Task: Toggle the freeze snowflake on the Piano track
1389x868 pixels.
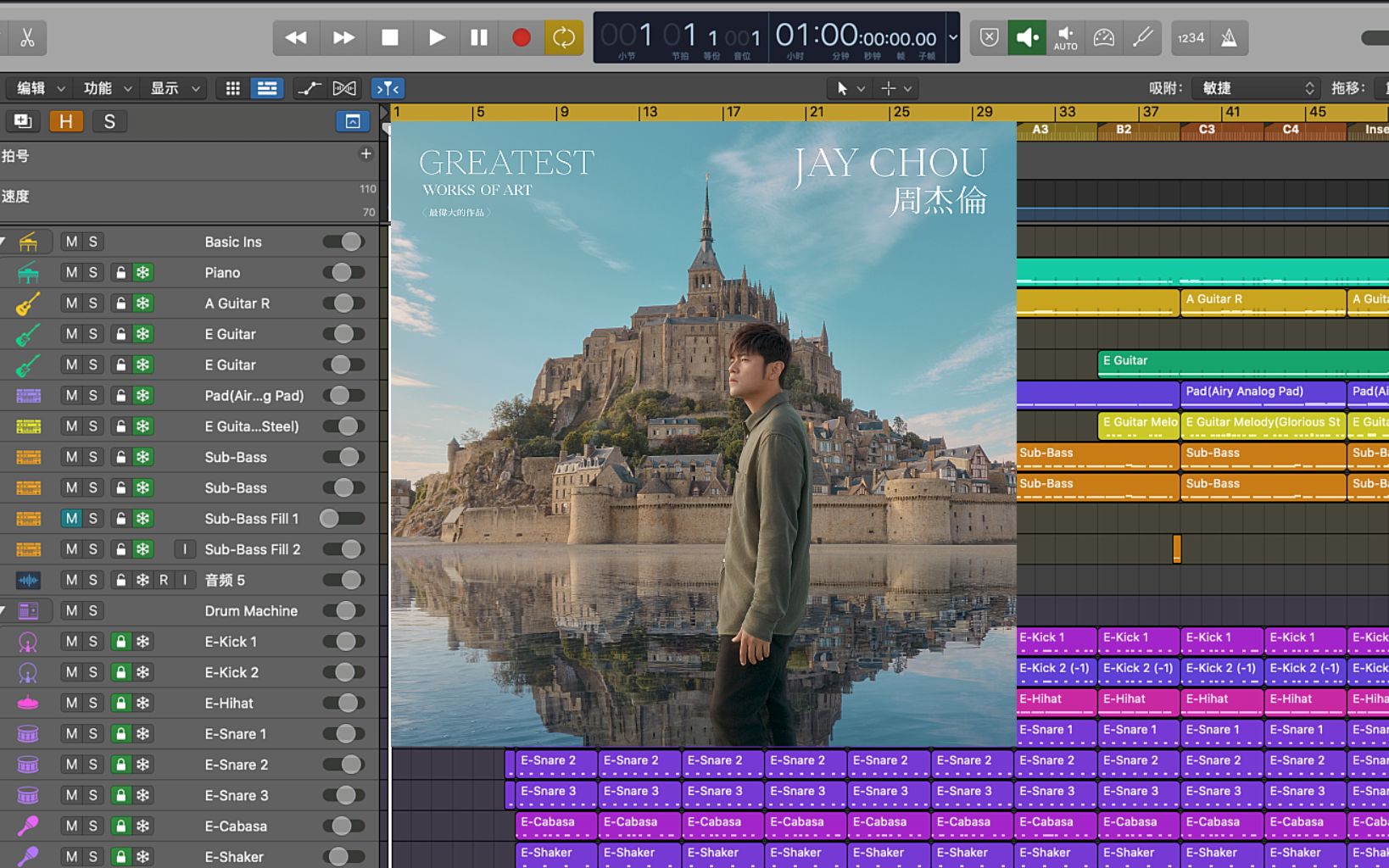Action: pyautogui.click(x=143, y=273)
